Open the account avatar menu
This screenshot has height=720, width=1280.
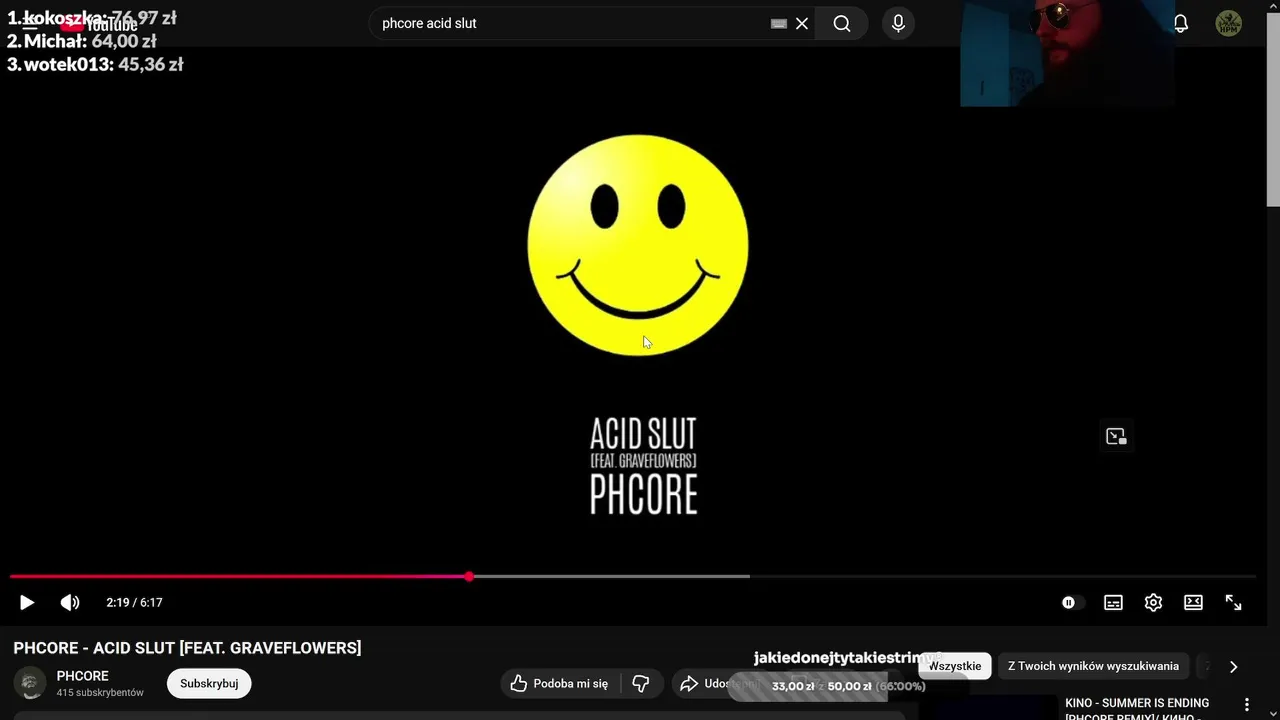click(1228, 23)
